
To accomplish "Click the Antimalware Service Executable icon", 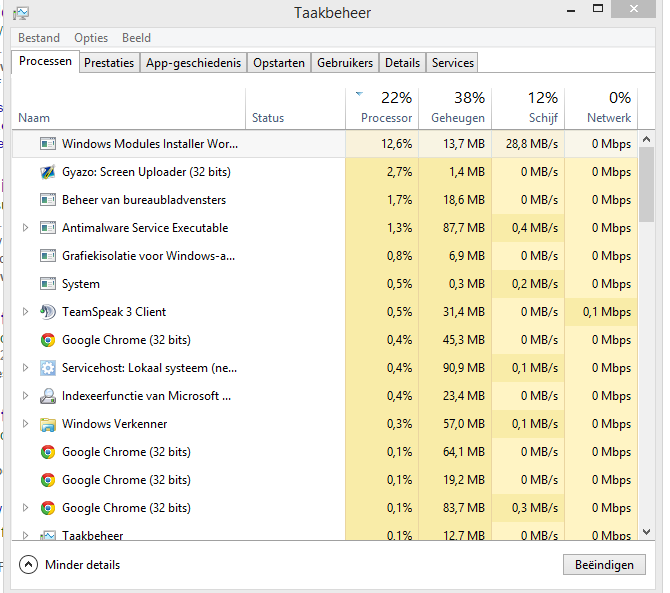I will (48, 228).
